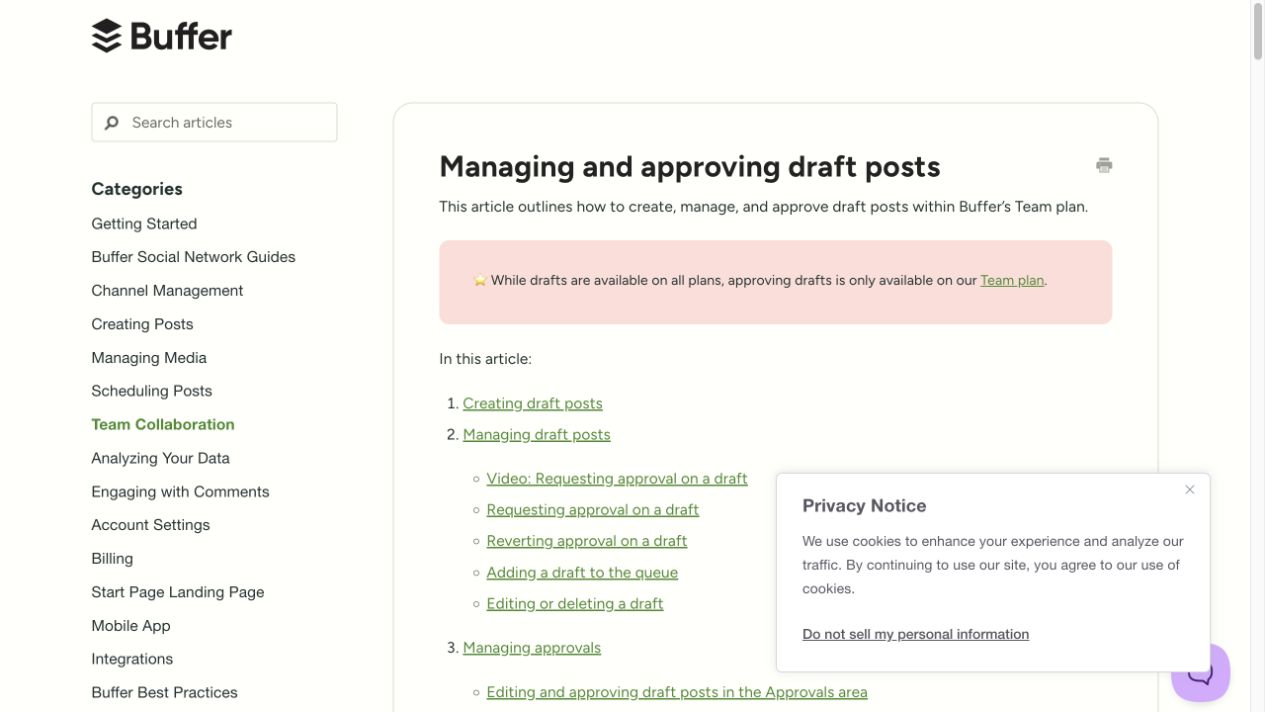
Task: Go to Requesting approval on a draft
Action: 593,510
